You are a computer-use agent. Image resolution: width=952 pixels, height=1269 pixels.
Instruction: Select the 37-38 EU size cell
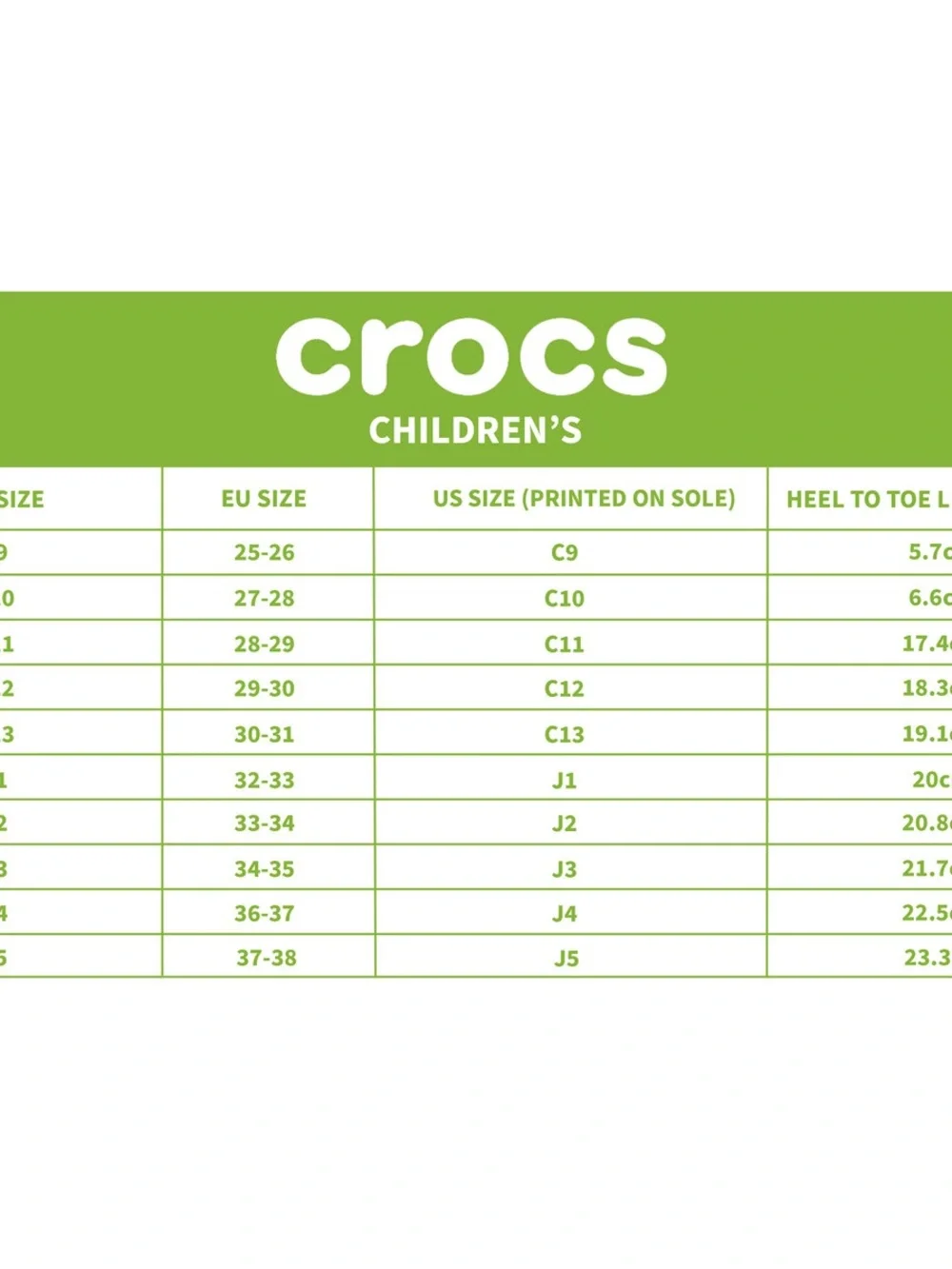267,958
